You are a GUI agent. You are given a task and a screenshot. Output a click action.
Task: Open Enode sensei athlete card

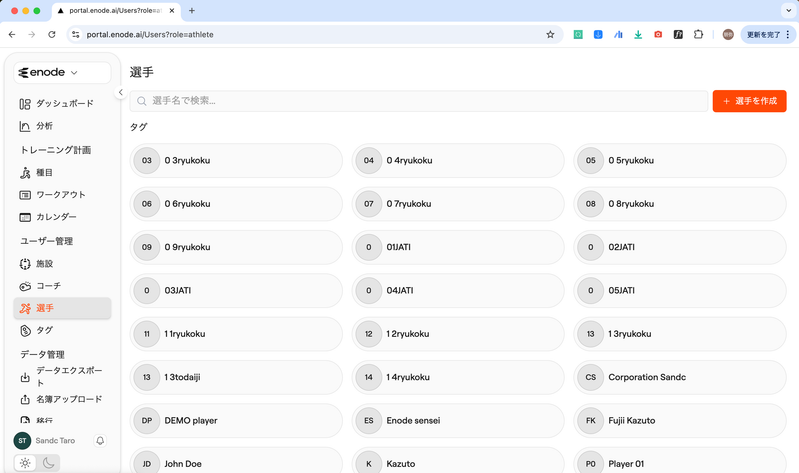[x=458, y=421]
